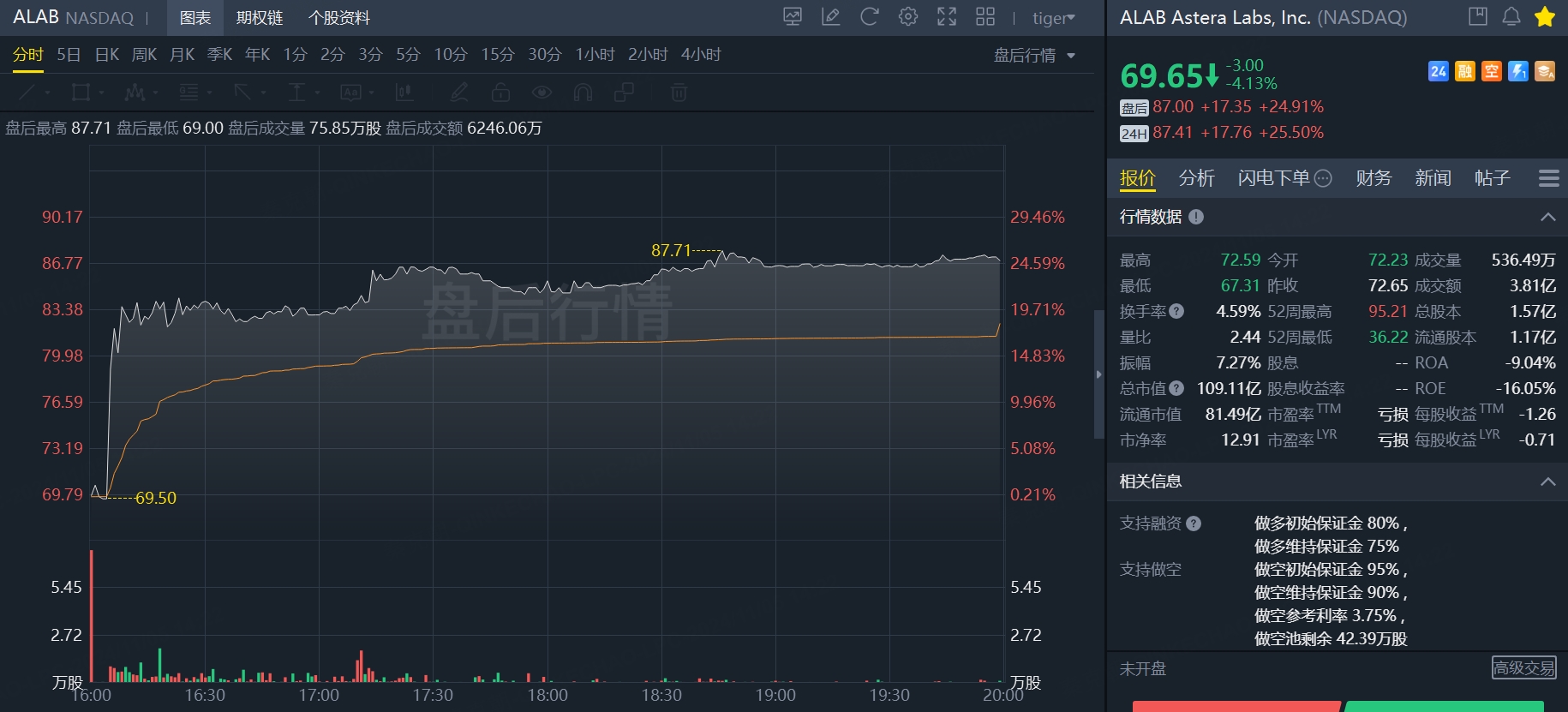1568x712 pixels.
Task: Select the 日K chart period
Action: 107,55
